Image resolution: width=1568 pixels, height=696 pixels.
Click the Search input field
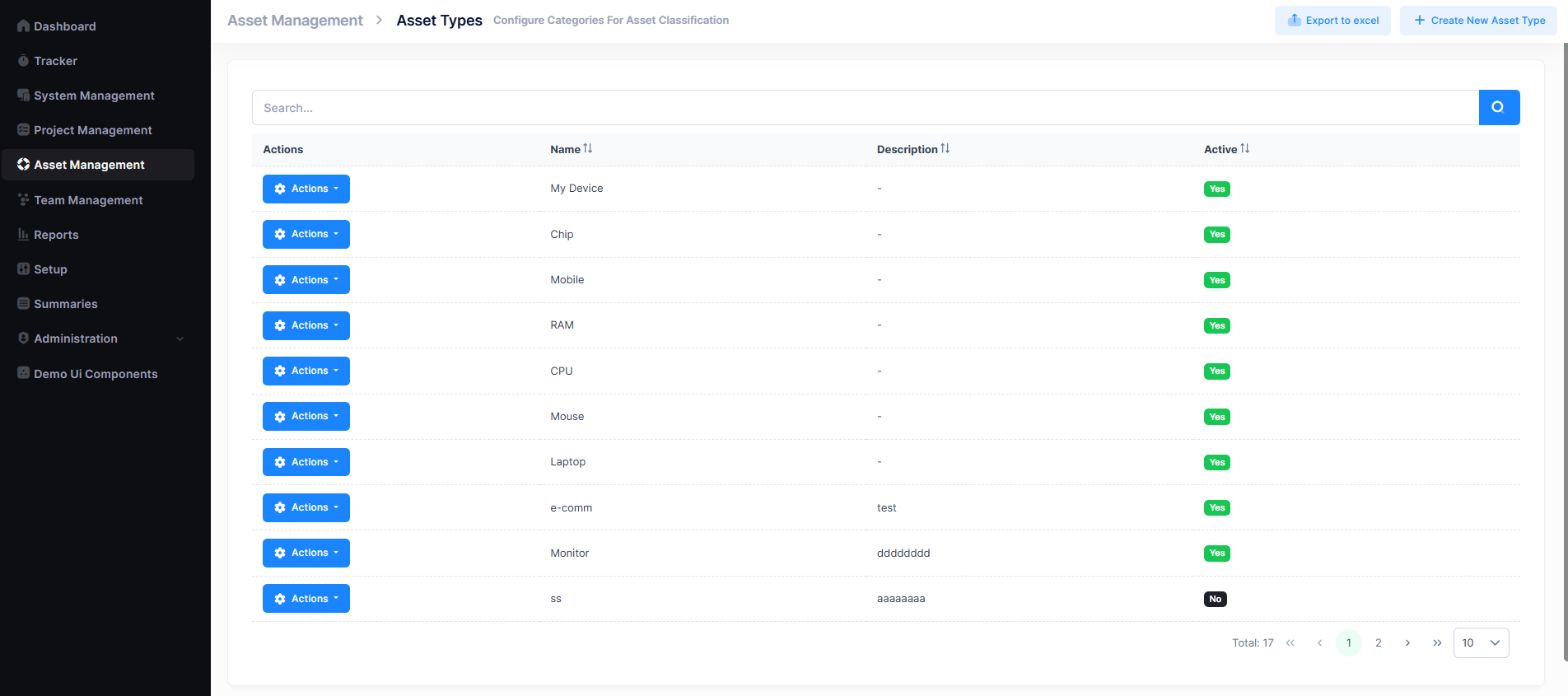click(866, 107)
